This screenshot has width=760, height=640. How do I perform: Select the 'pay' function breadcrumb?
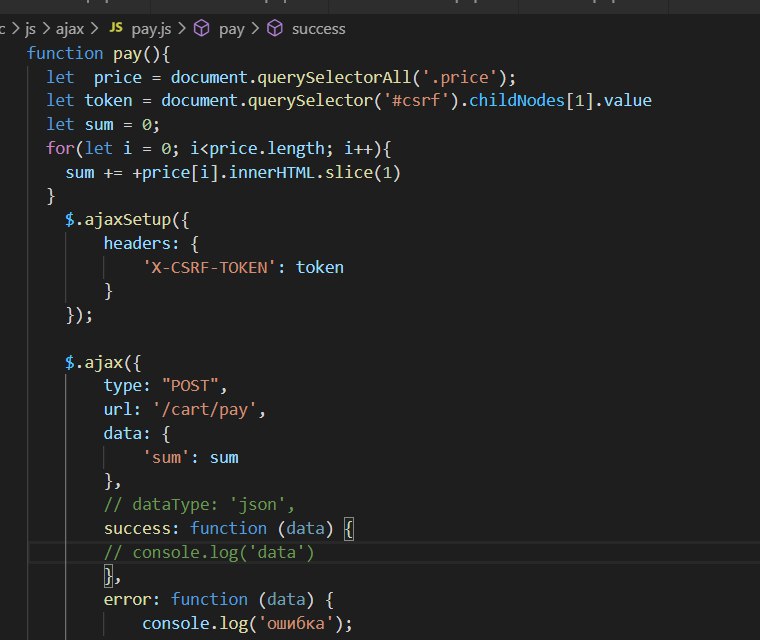tap(232, 30)
